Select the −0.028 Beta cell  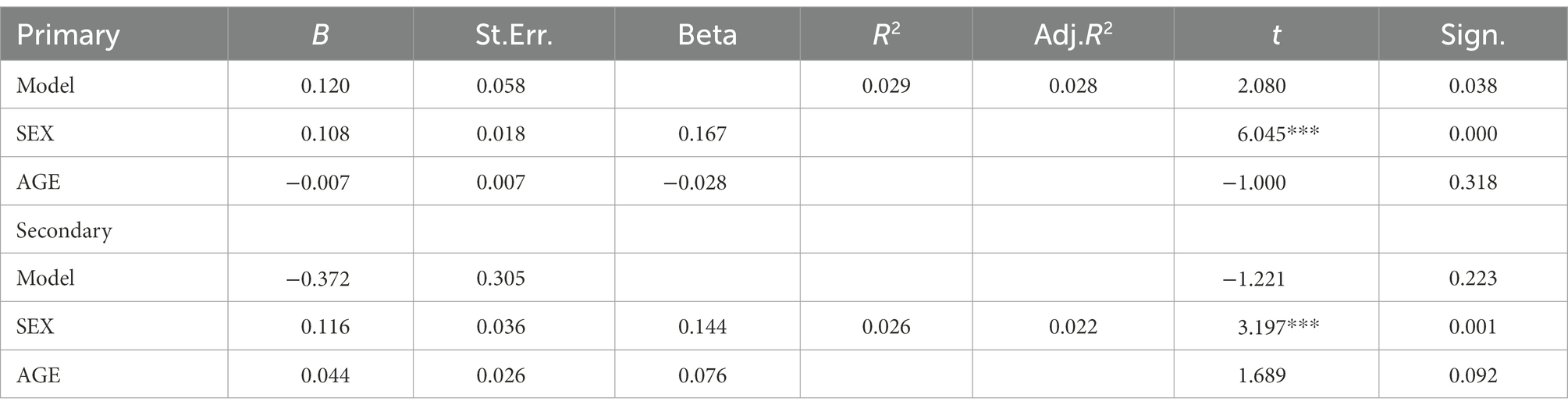coord(695,182)
